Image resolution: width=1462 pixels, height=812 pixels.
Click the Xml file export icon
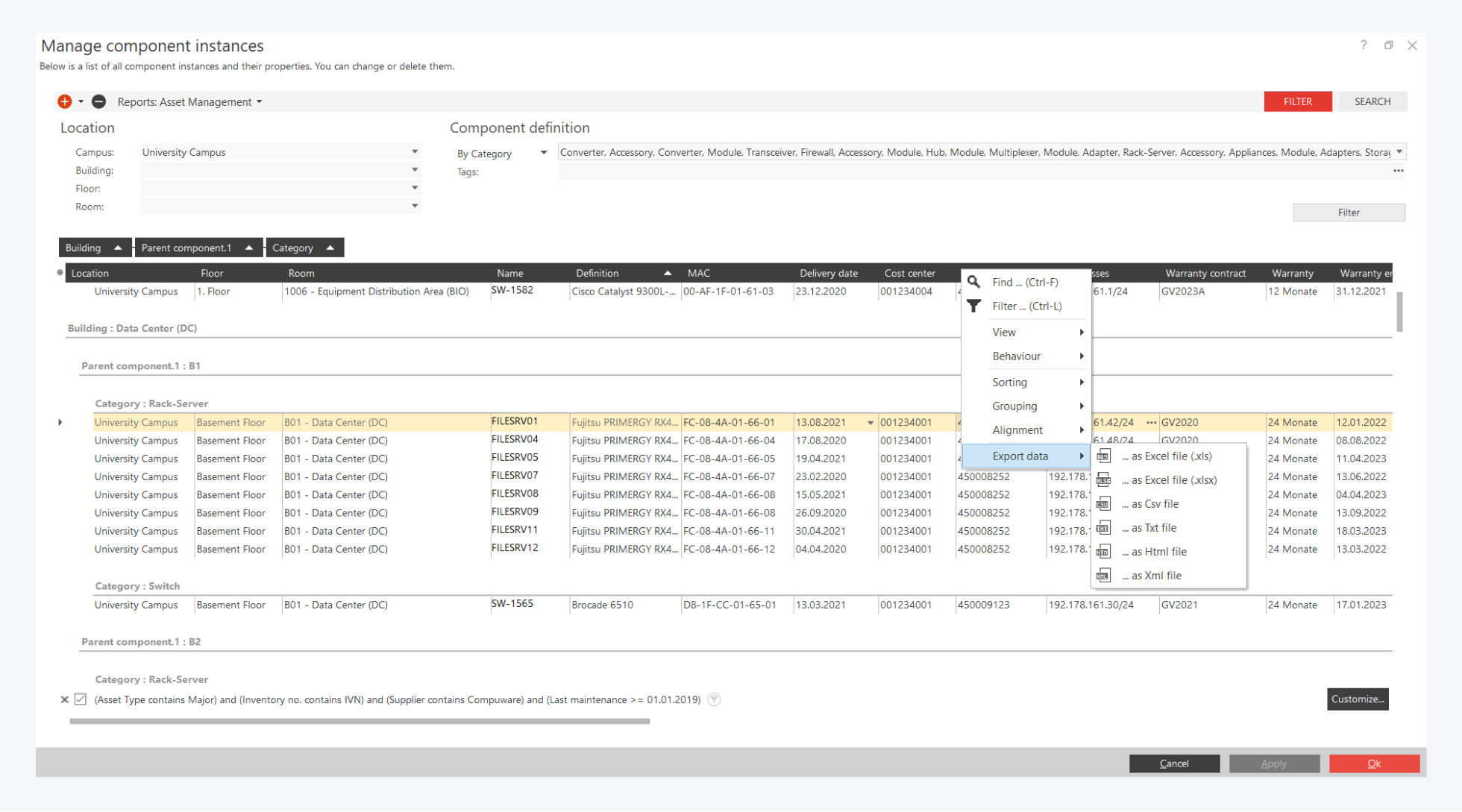(1103, 576)
